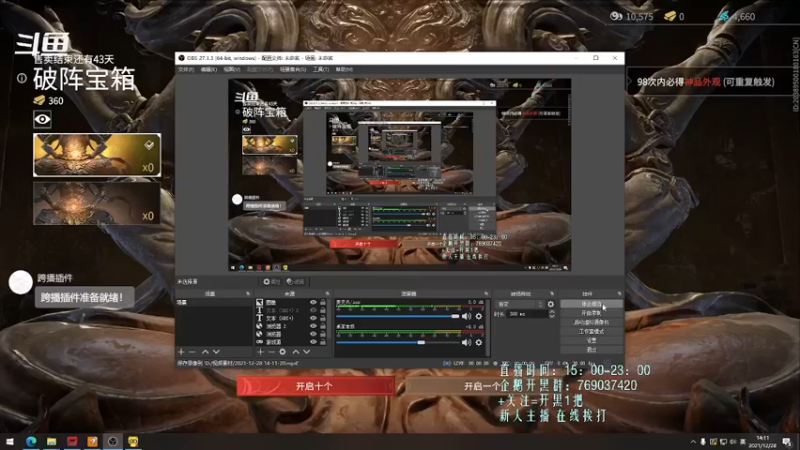Viewport: 800px width, 450px height.
Task: Pop out the 转场特效 dock panel
Action: pos(552,294)
